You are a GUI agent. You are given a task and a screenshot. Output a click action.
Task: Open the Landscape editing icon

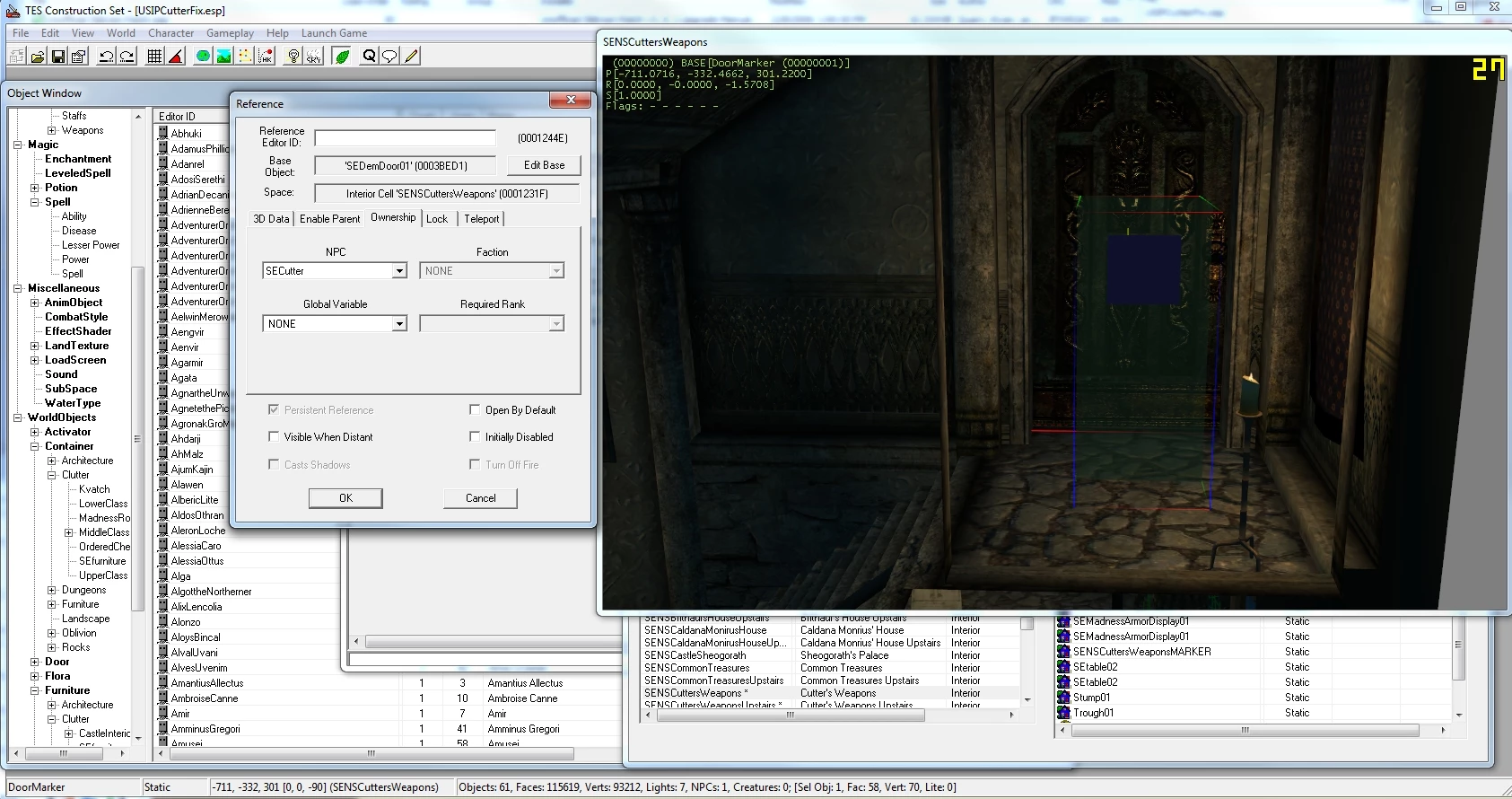pyautogui.click(x=223, y=57)
